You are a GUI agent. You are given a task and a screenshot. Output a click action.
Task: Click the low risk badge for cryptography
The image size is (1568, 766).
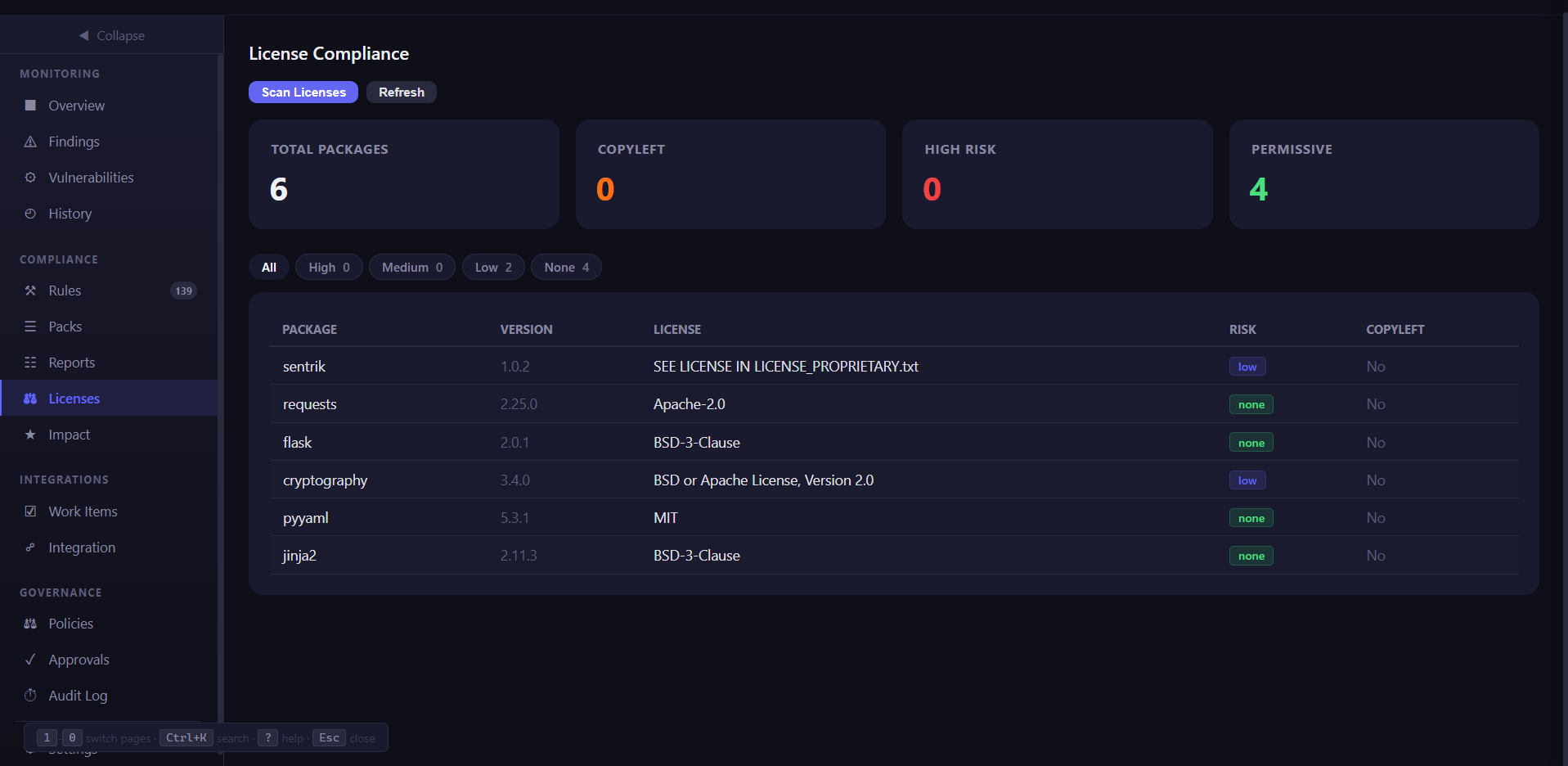[x=1247, y=480]
